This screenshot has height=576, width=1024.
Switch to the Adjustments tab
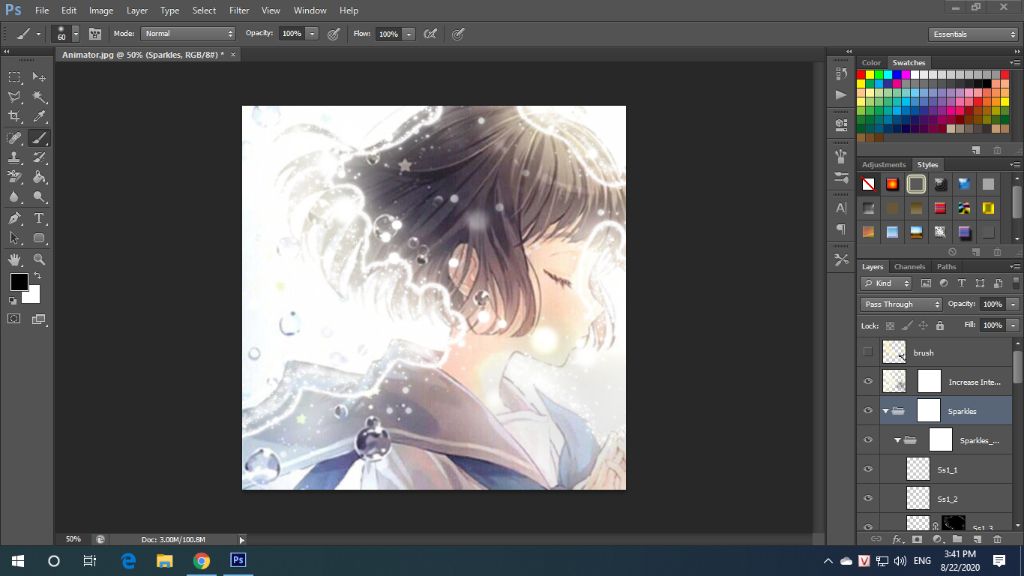tap(884, 165)
